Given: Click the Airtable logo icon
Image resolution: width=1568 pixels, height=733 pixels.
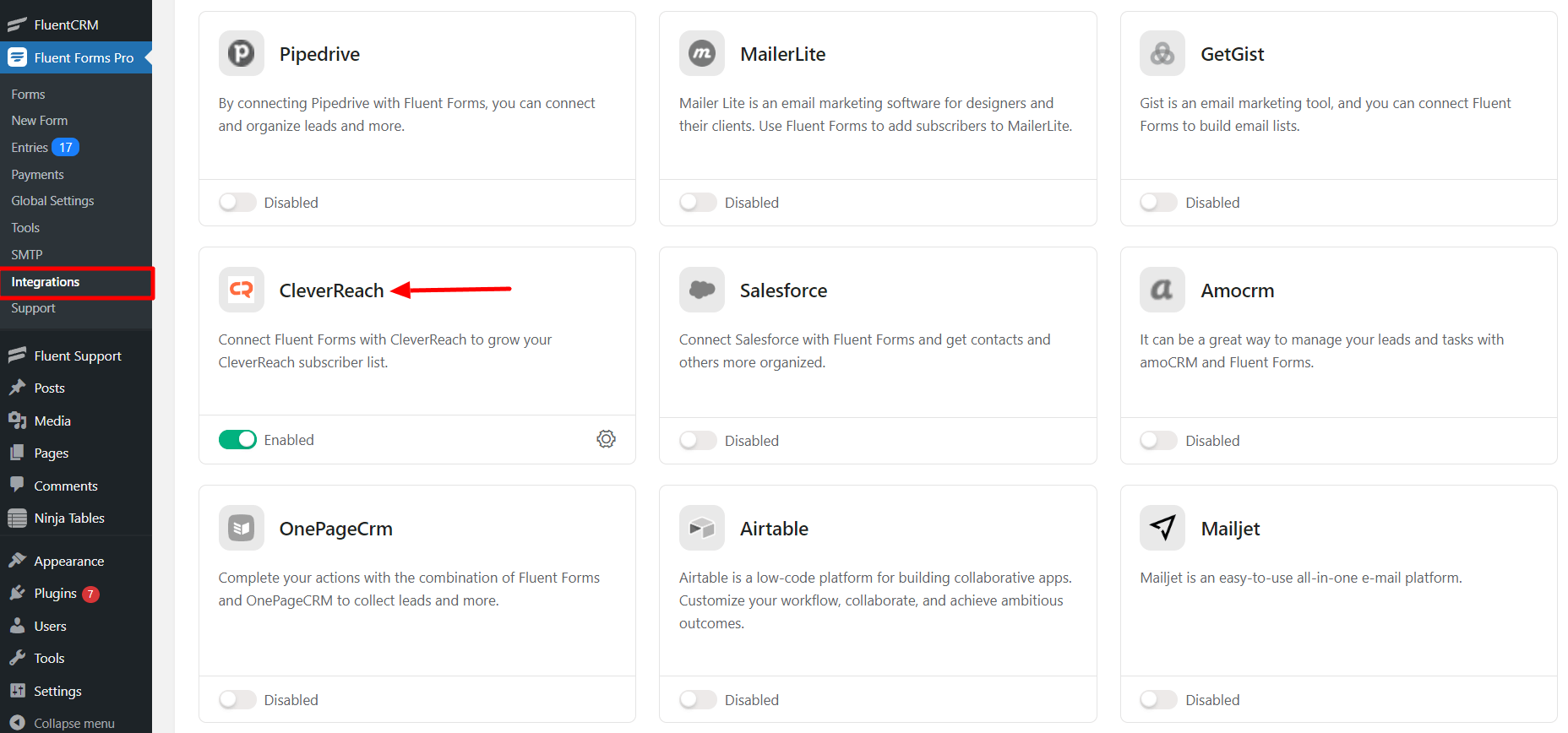Looking at the screenshot, I should pos(702,529).
